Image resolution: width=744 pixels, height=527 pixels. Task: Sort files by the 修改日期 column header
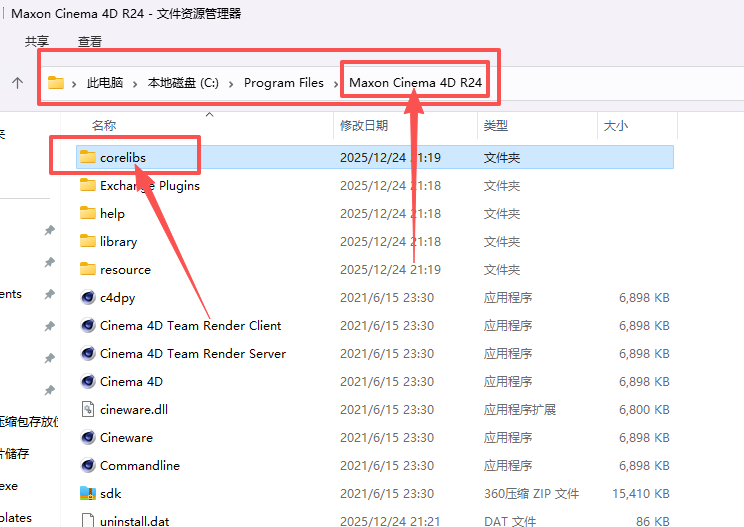tap(364, 125)
